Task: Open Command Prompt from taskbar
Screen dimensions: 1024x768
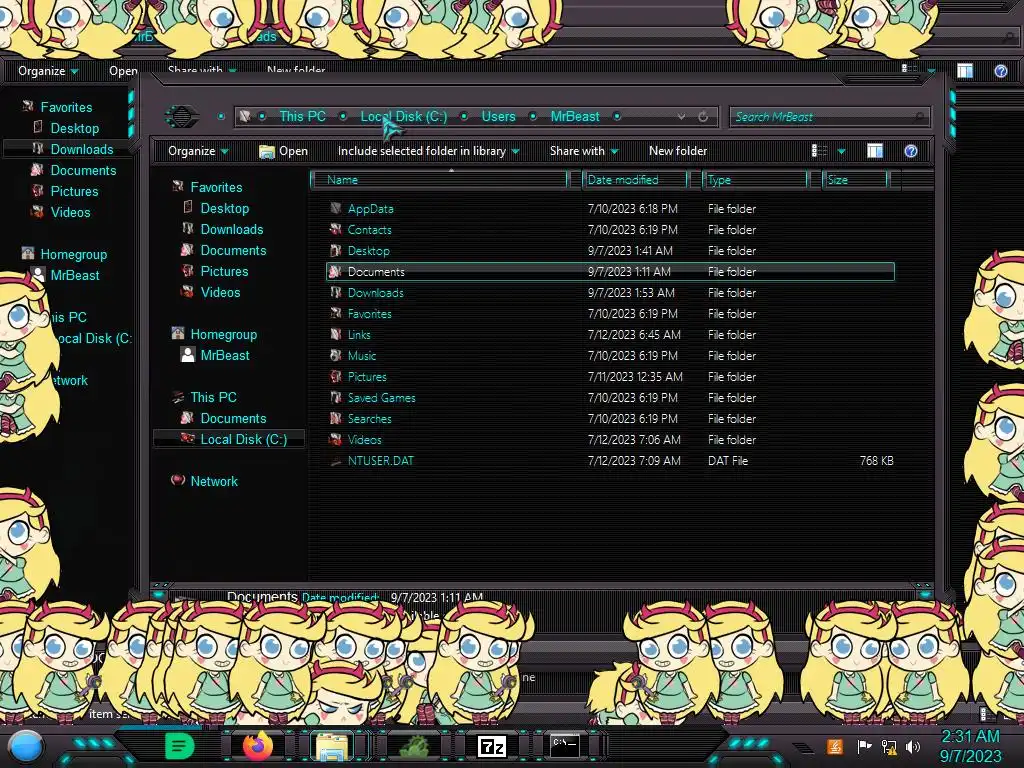Action: tap(564, 746)
